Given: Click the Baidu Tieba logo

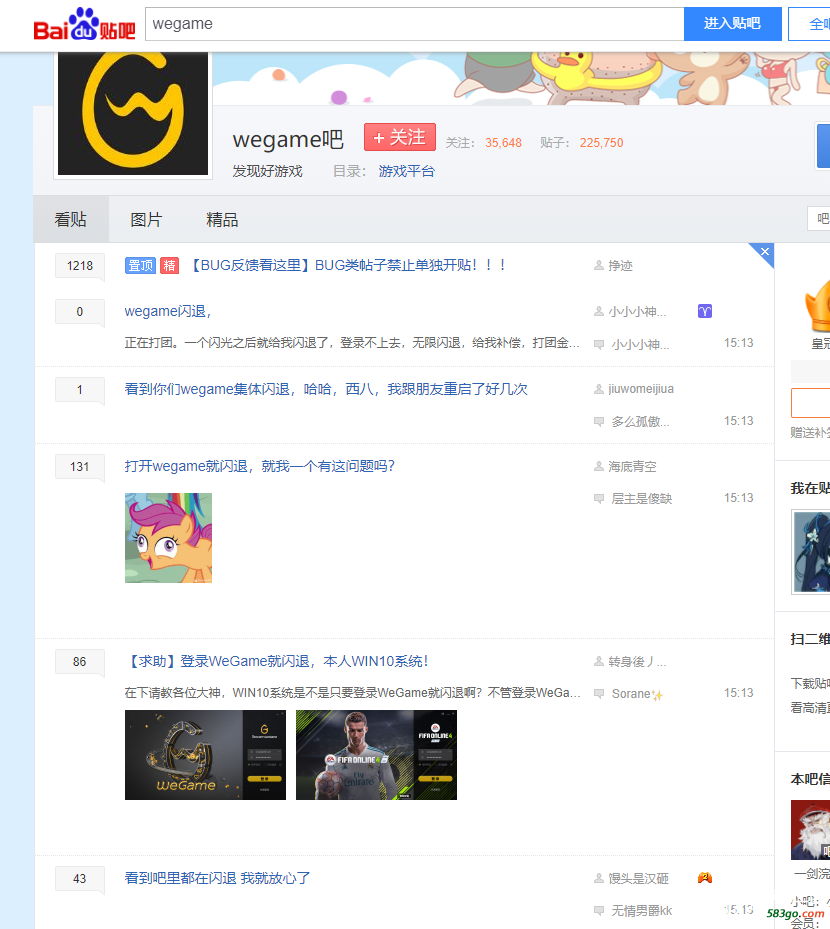Looking at the screenshot, I should click(x=84, y=24).
